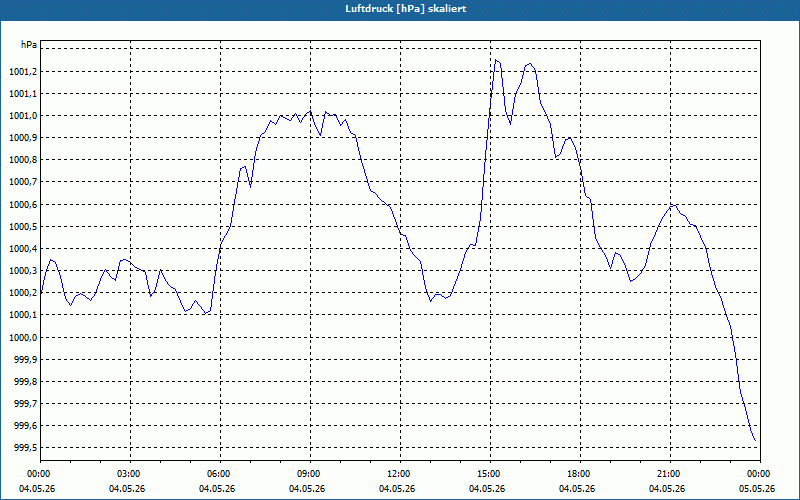
Task: Click the 05.05.26 date label
Action: [x=757, y=489]
